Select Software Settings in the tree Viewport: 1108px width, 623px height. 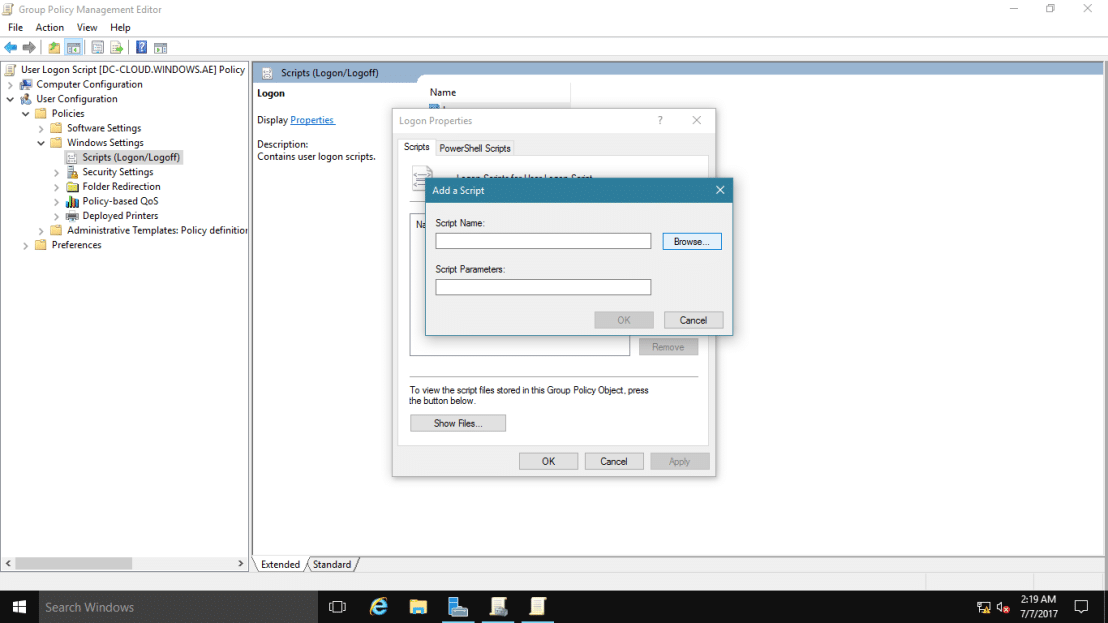104,128
